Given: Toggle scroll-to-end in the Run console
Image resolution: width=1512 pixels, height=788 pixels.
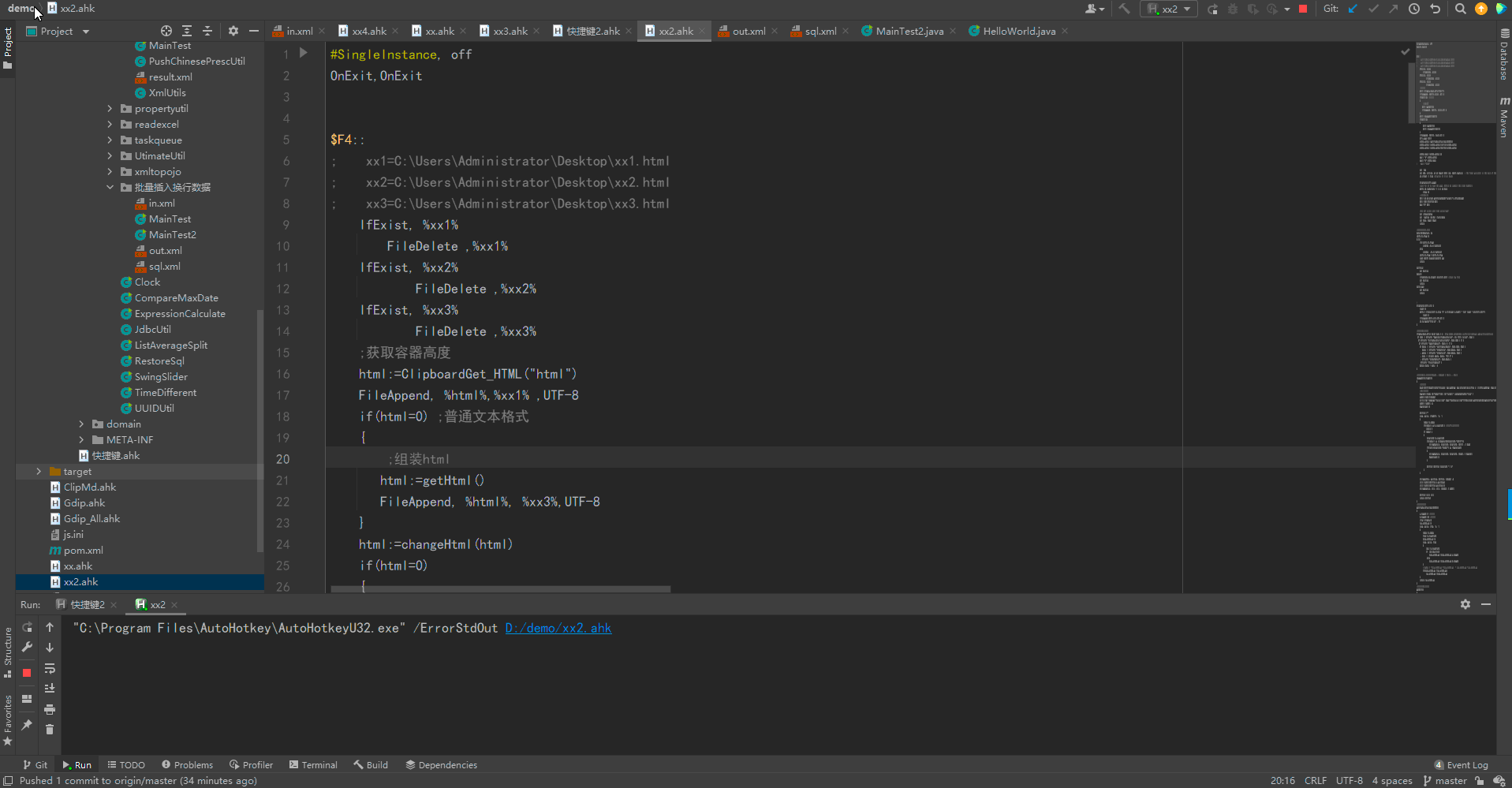Looking at the screenshot, I should point(50,688).
